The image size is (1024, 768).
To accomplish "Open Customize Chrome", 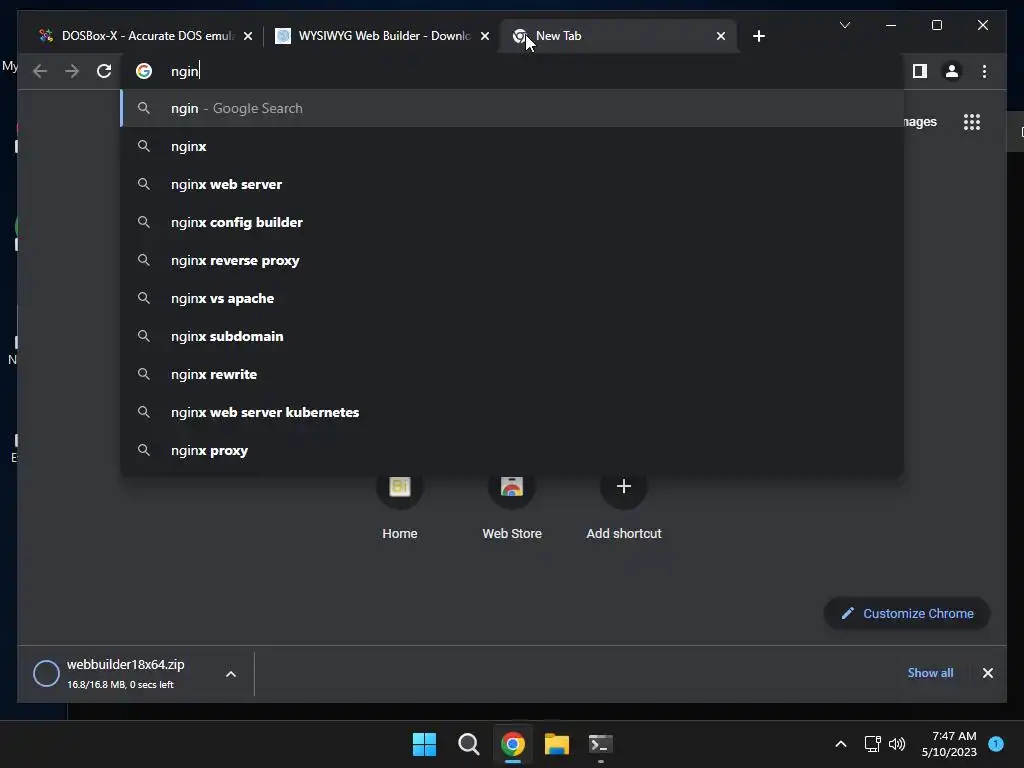I will [x=907, y=613].
